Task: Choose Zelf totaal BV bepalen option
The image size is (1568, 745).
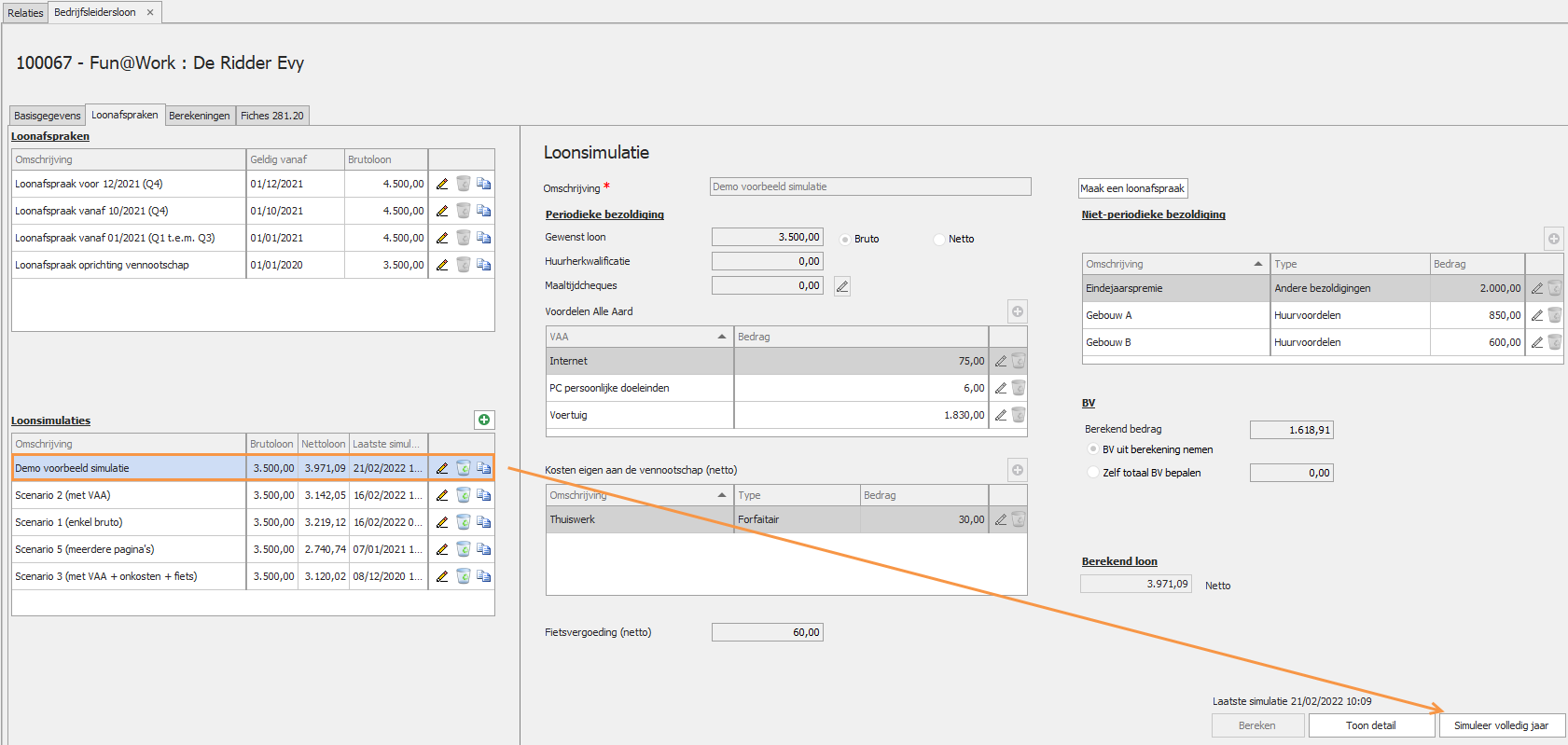Action: coord(1093,473)
